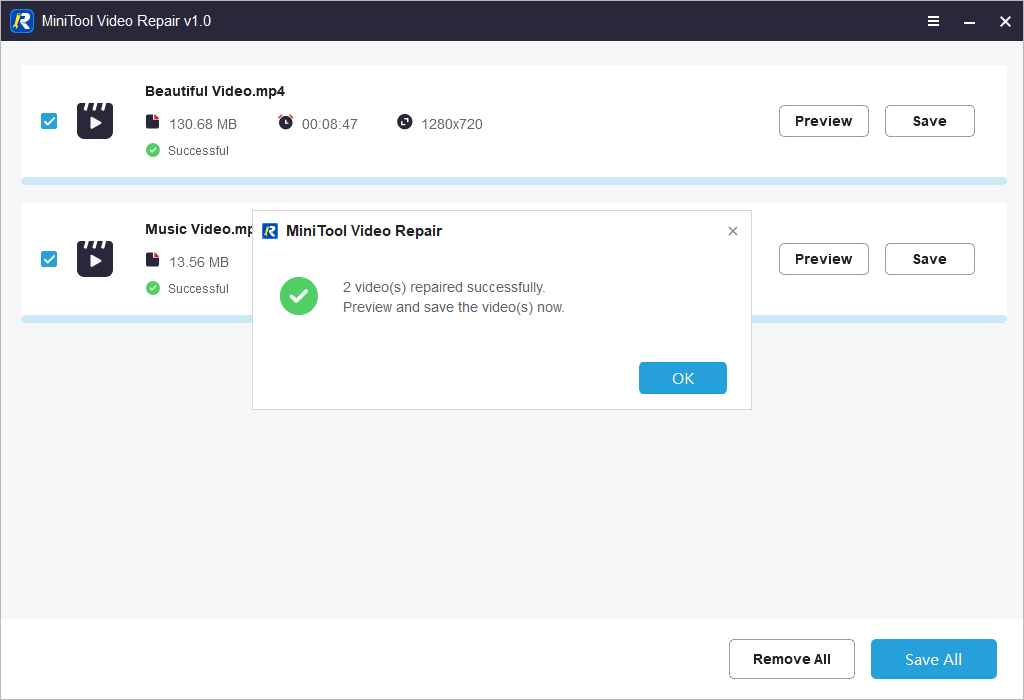Click file size icon beside 13.56 MB
The width and height of the screenshot is (1024, 700).
point(152,260)
